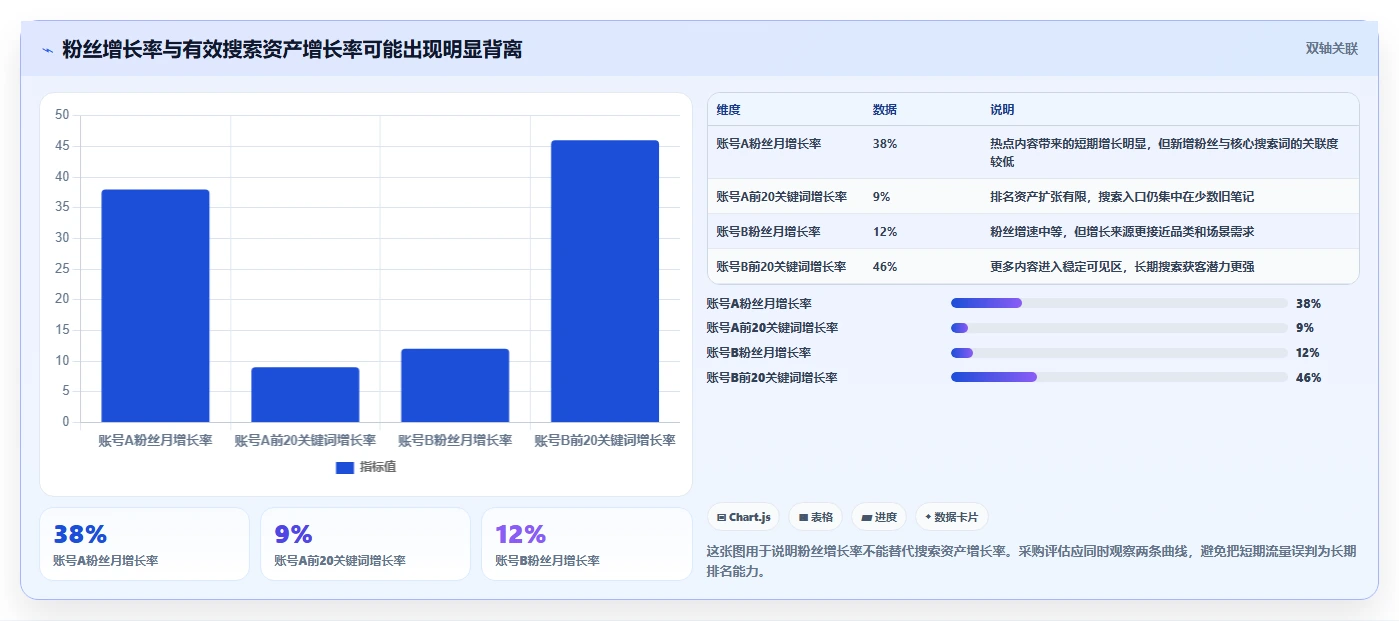Click the y-axis tick value 25
The image size is (1399, 621).
(62, 268)
